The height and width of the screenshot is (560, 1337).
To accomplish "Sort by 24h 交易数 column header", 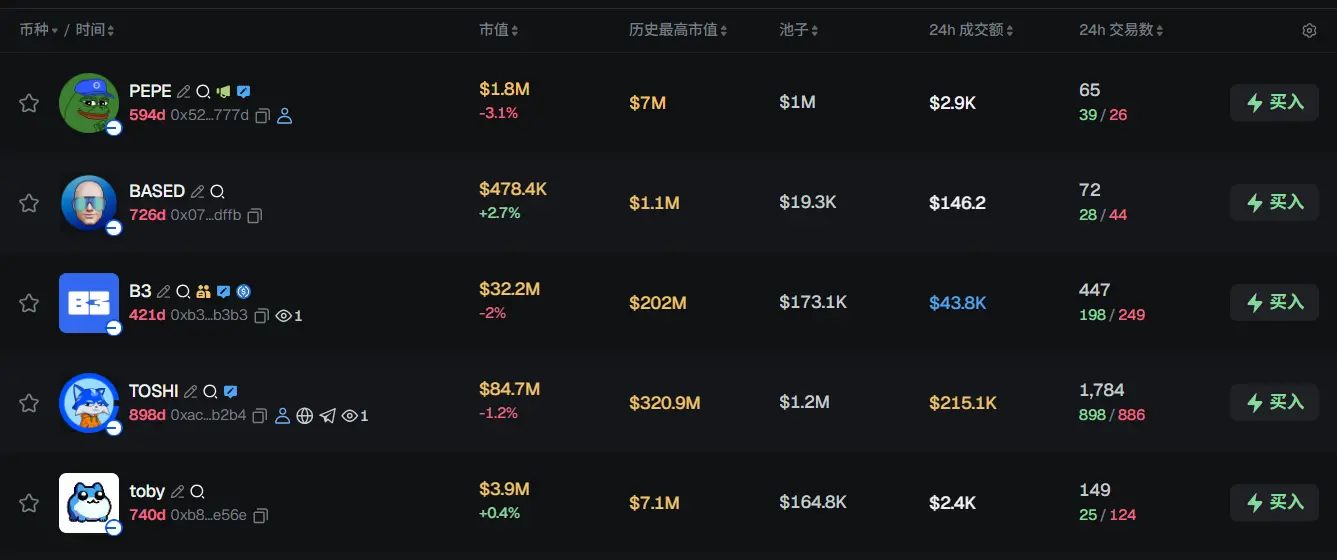I will 1121,31.
